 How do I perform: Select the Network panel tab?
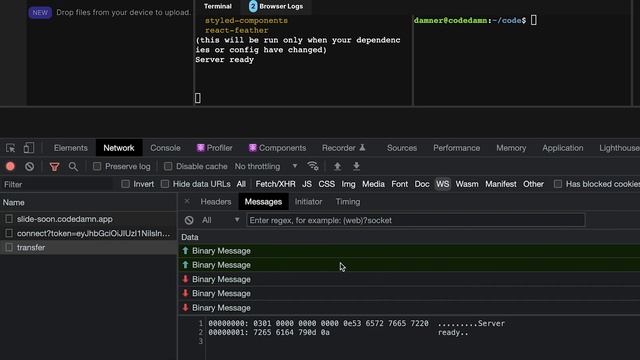tap(119, 148)
